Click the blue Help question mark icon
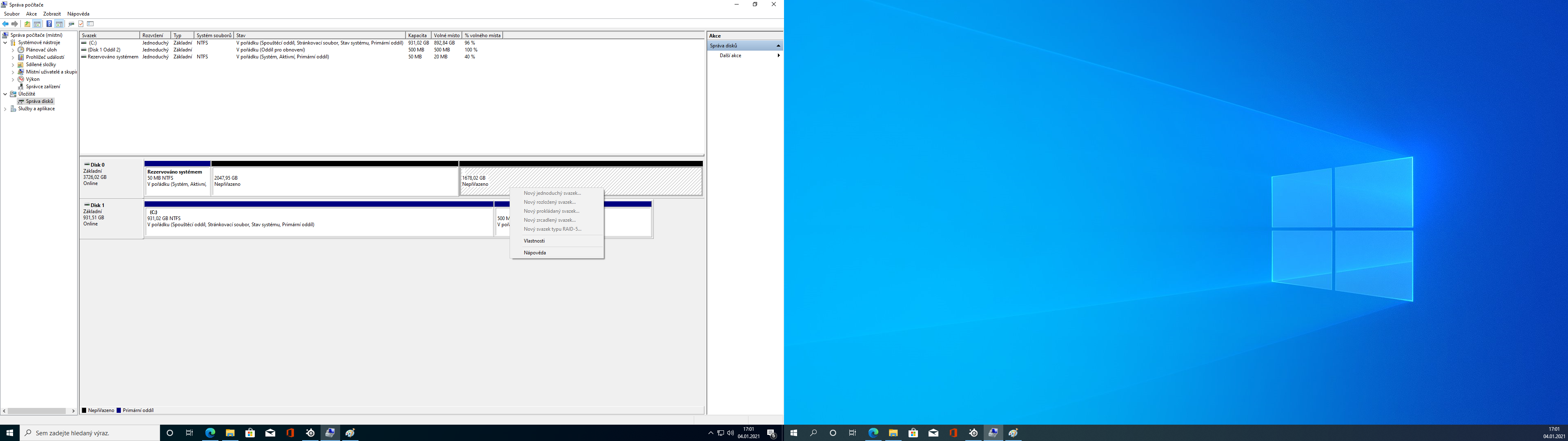The width and height of the screenshot is (1568, 441). point(49,24)
